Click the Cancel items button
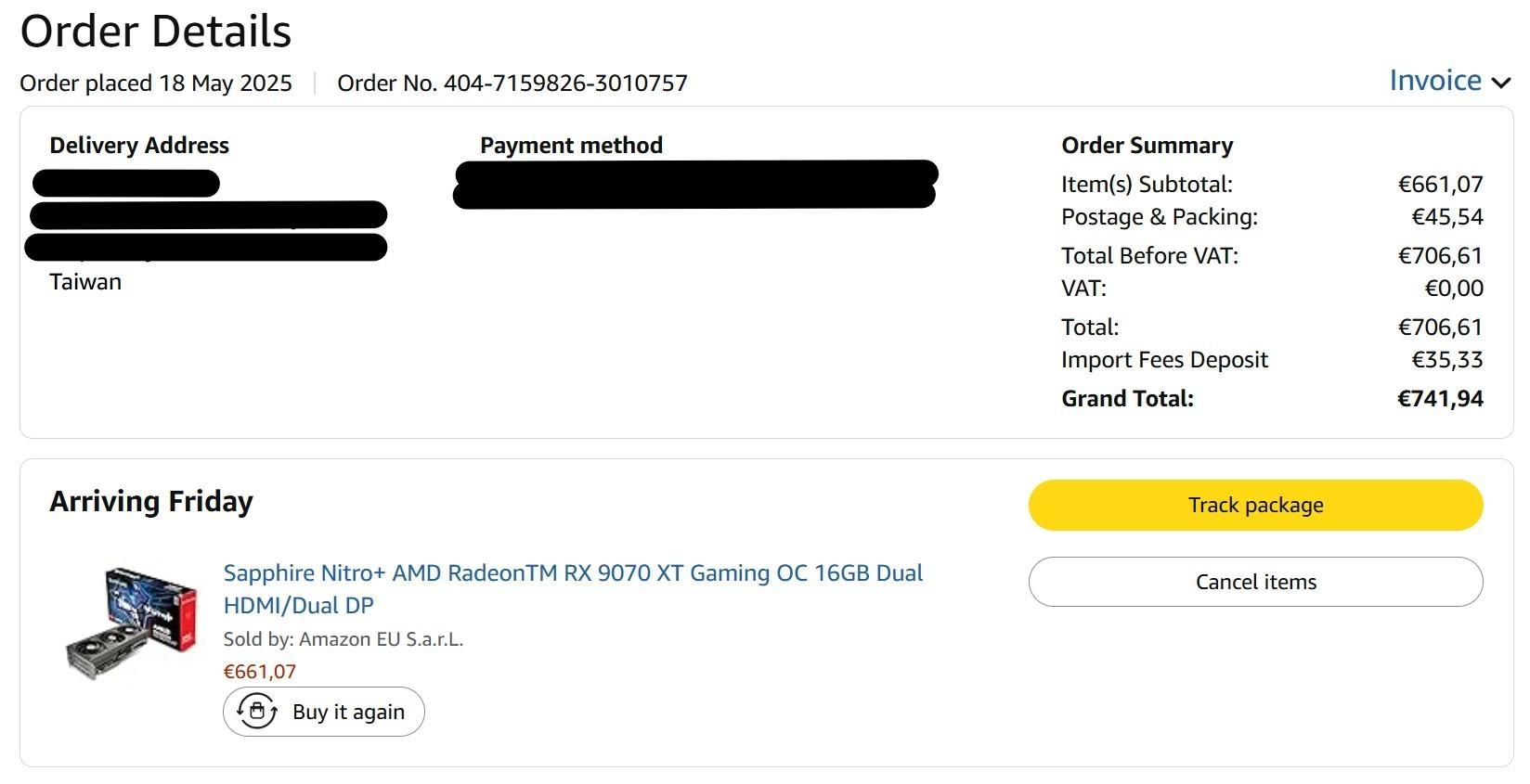The width and height of the screenshot is (1530, 784). (x=1255, y=582)
